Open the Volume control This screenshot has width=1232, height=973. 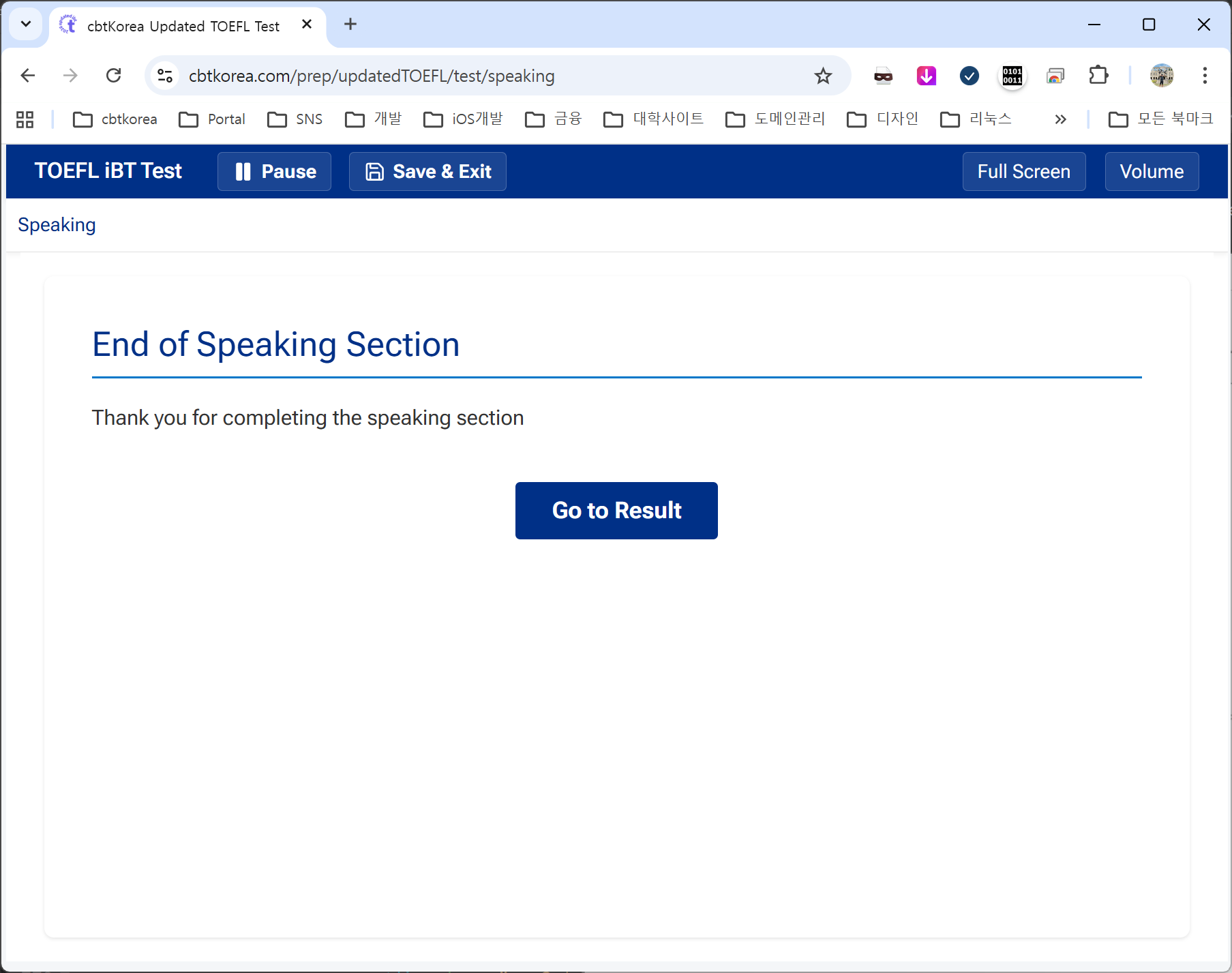tap(1151, 171)
